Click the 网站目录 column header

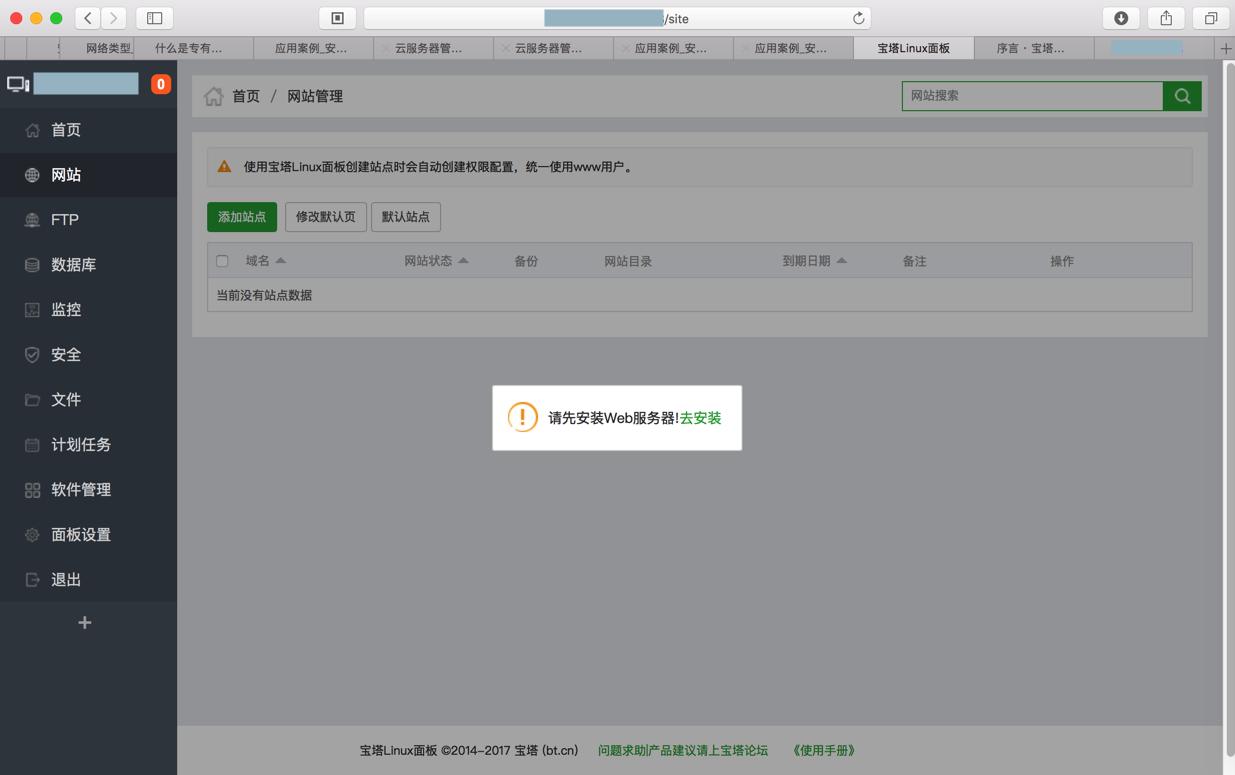628,261
